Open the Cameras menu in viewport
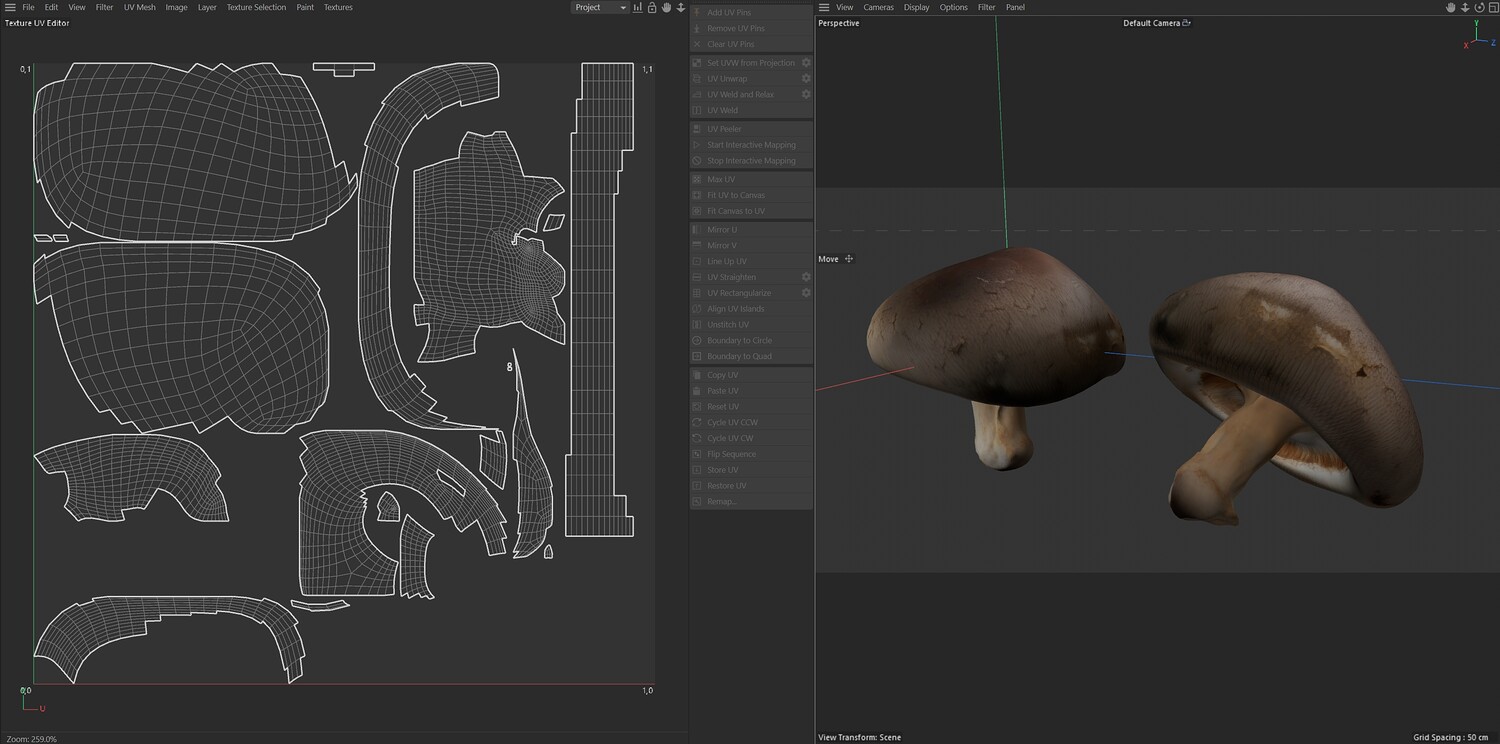1500x744 pixels. 878,7
